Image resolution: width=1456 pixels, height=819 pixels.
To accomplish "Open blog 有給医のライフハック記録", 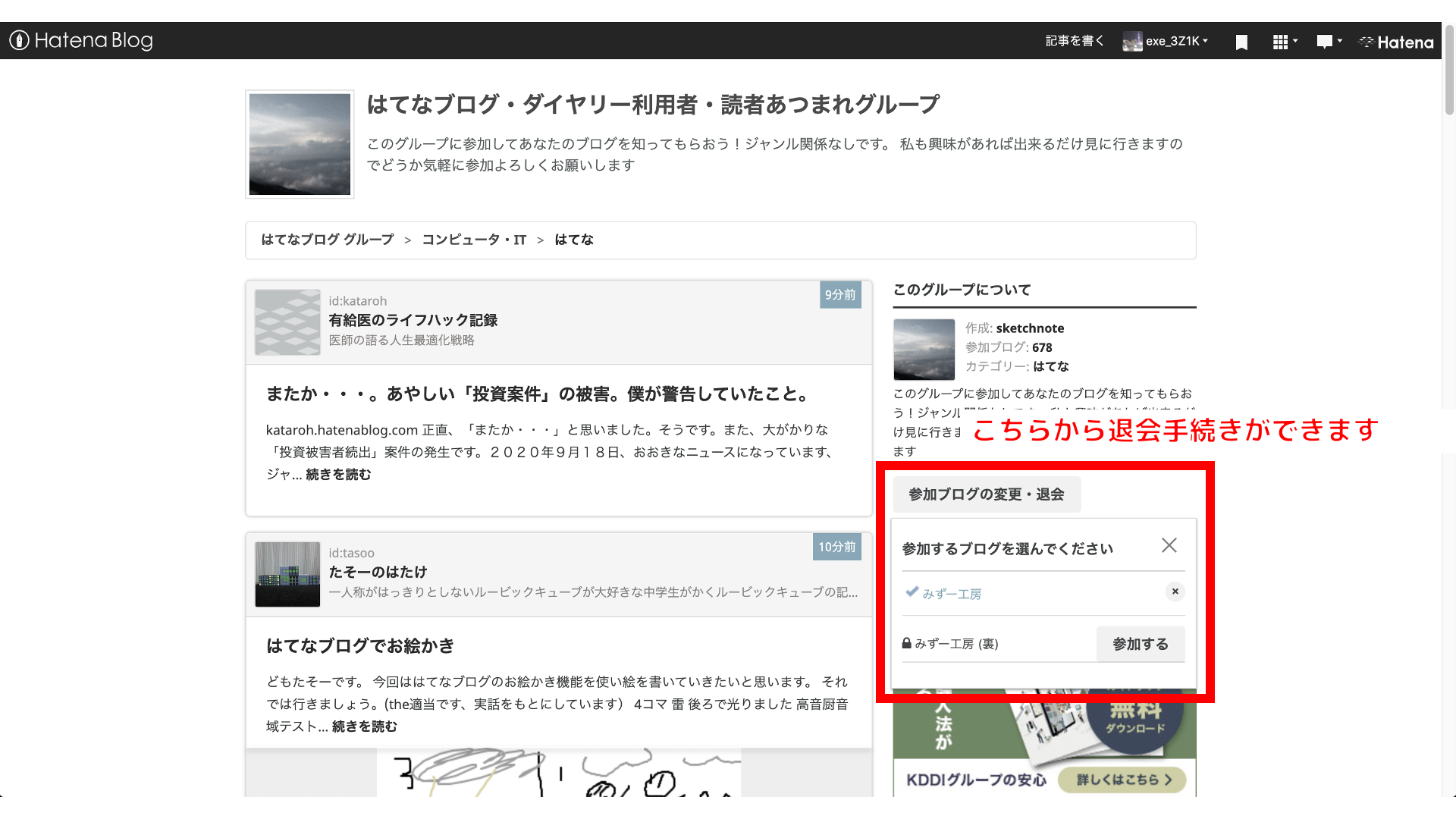I will coord(413,320).
